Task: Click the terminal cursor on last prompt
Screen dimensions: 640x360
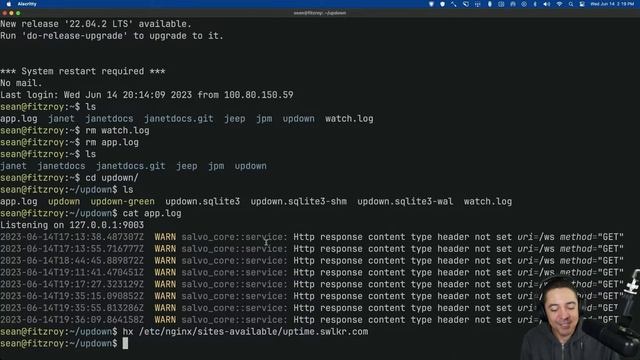Action: coord(125,343)
